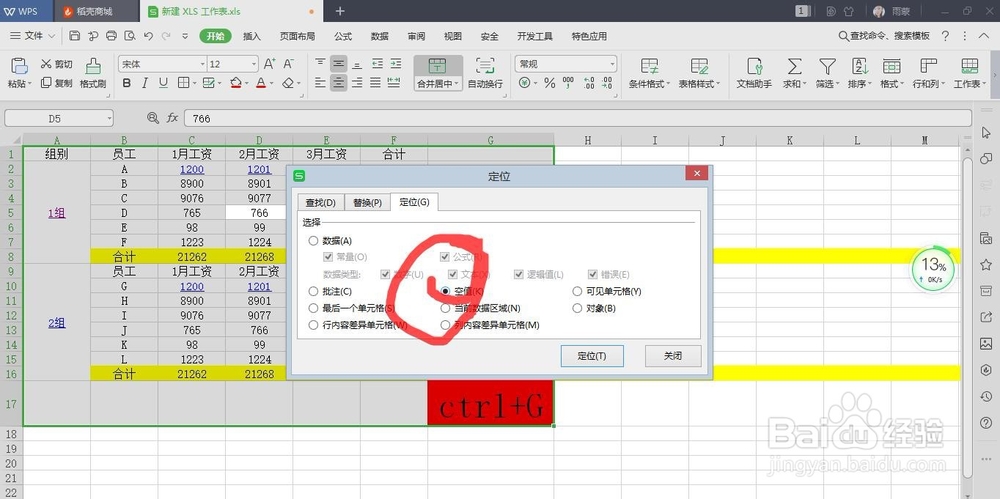This screenshot has height=499, width=1000.
Task: Switch to the 查找(D) dialog tab
Action: coord(321,202)
